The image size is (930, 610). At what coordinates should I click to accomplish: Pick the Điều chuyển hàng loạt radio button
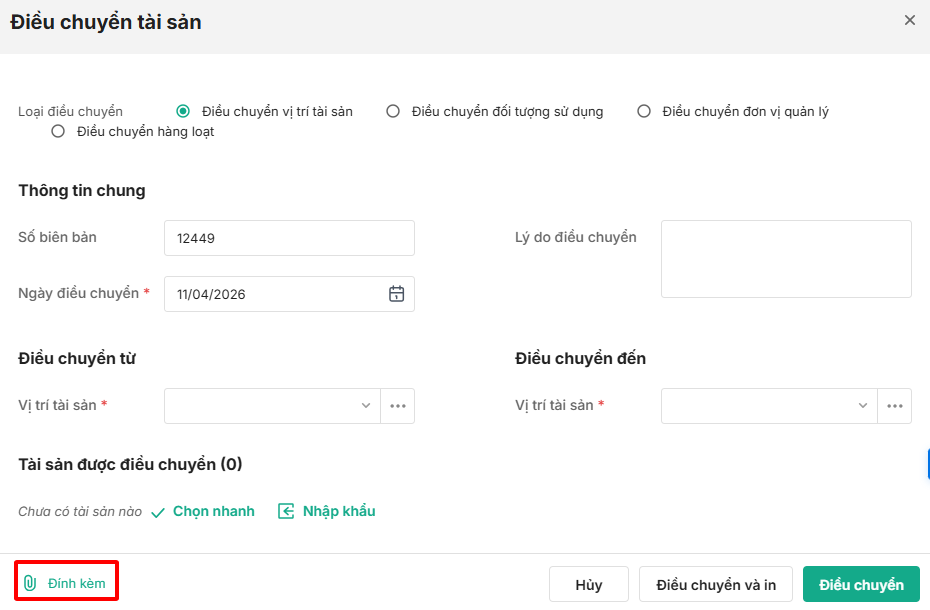coord(58,131)
